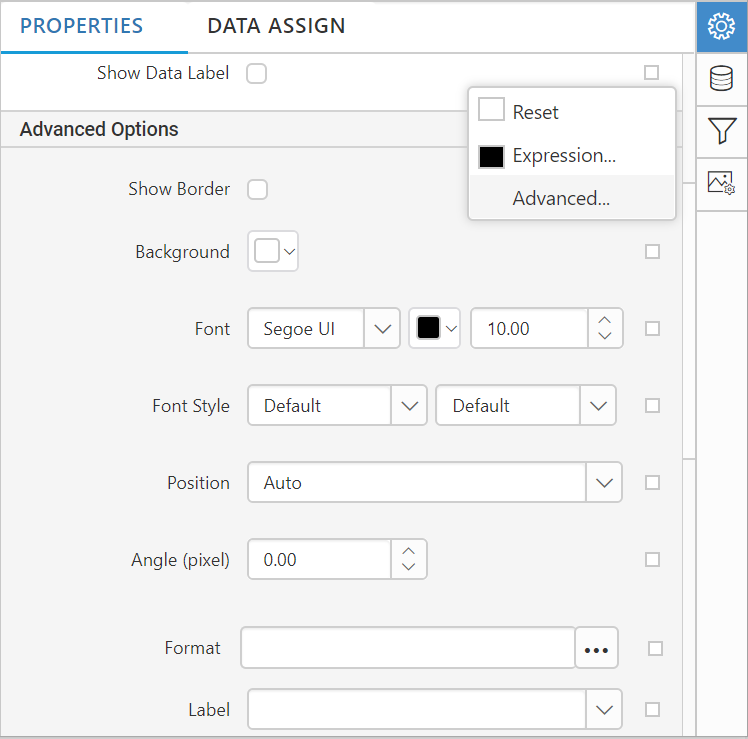Screen dimensions: 748x739
Task: Open the Image Manager icon
Action: (x=721, y=182)
